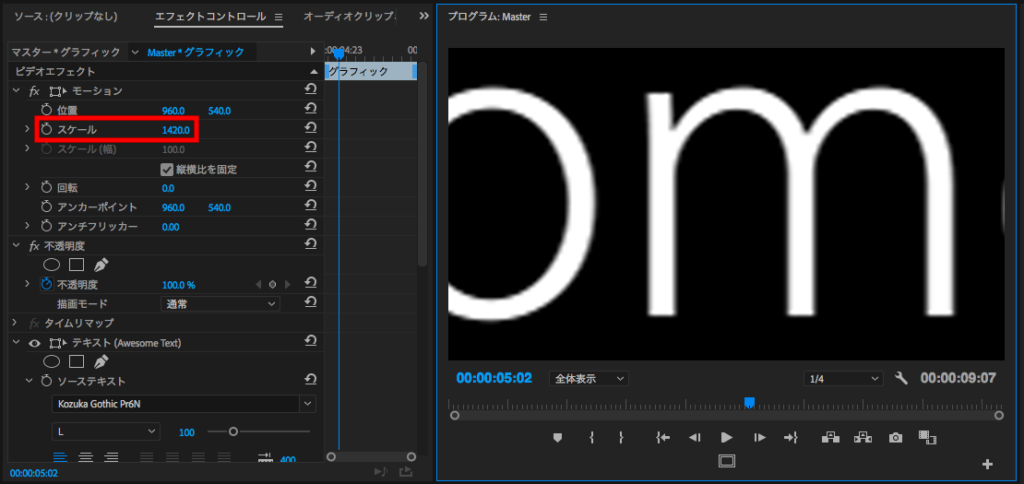
Task: Export frame with camera icon
Action: [895, 438]
